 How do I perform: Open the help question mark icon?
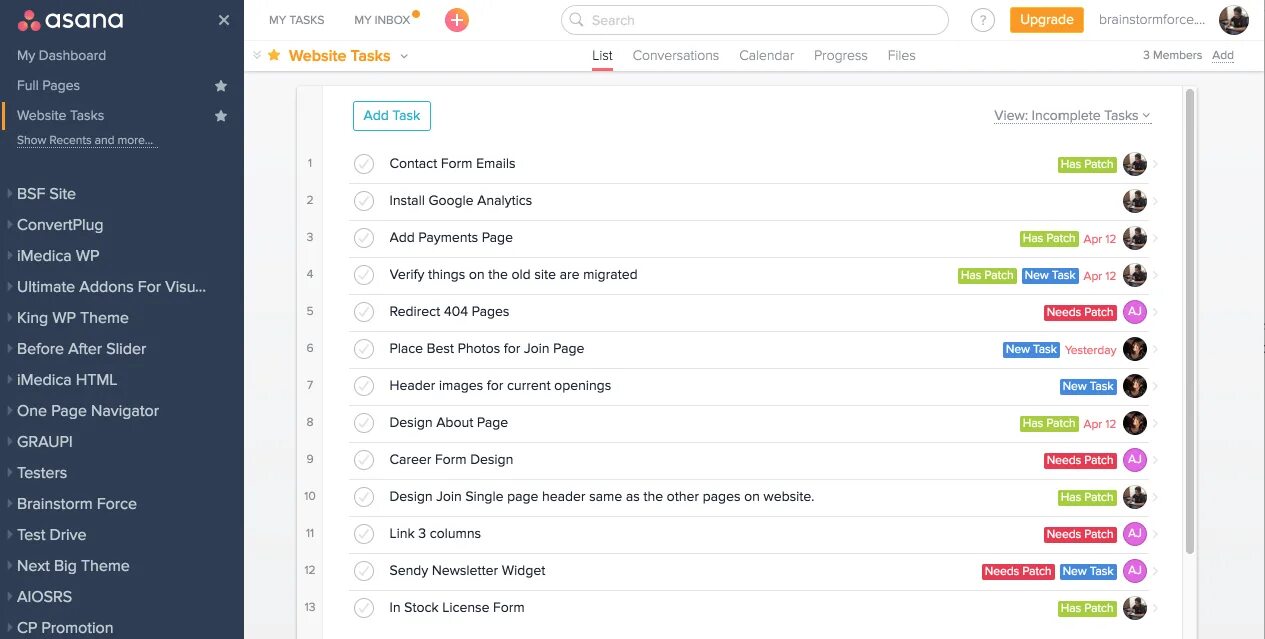tap(983, 20)
